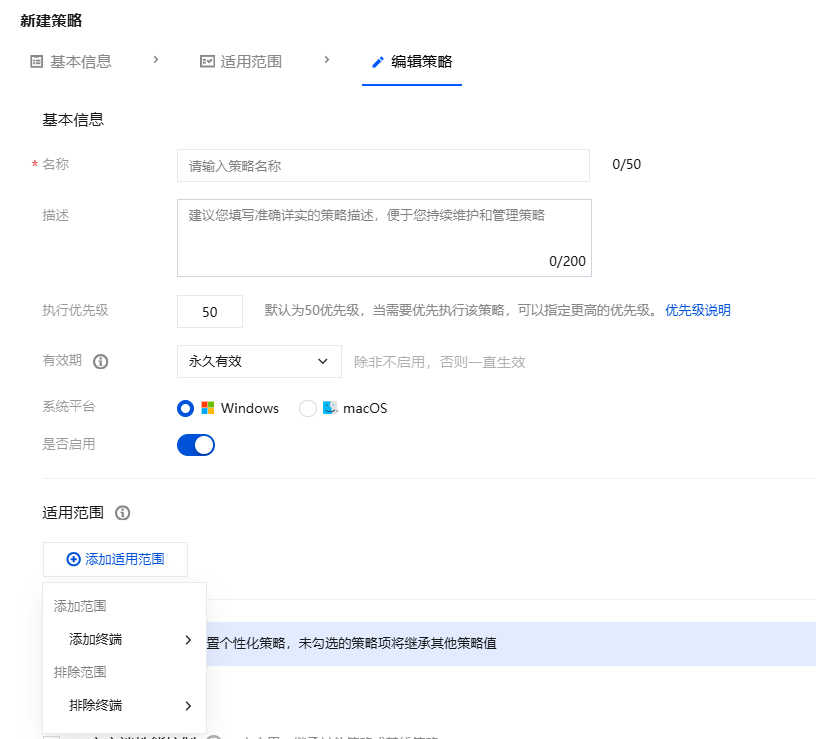Click the info icon next to 适用范围 heading

122,513
